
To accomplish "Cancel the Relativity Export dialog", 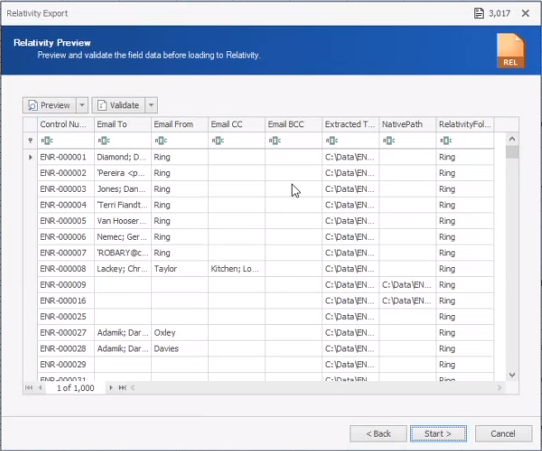I will coord(503,434).
